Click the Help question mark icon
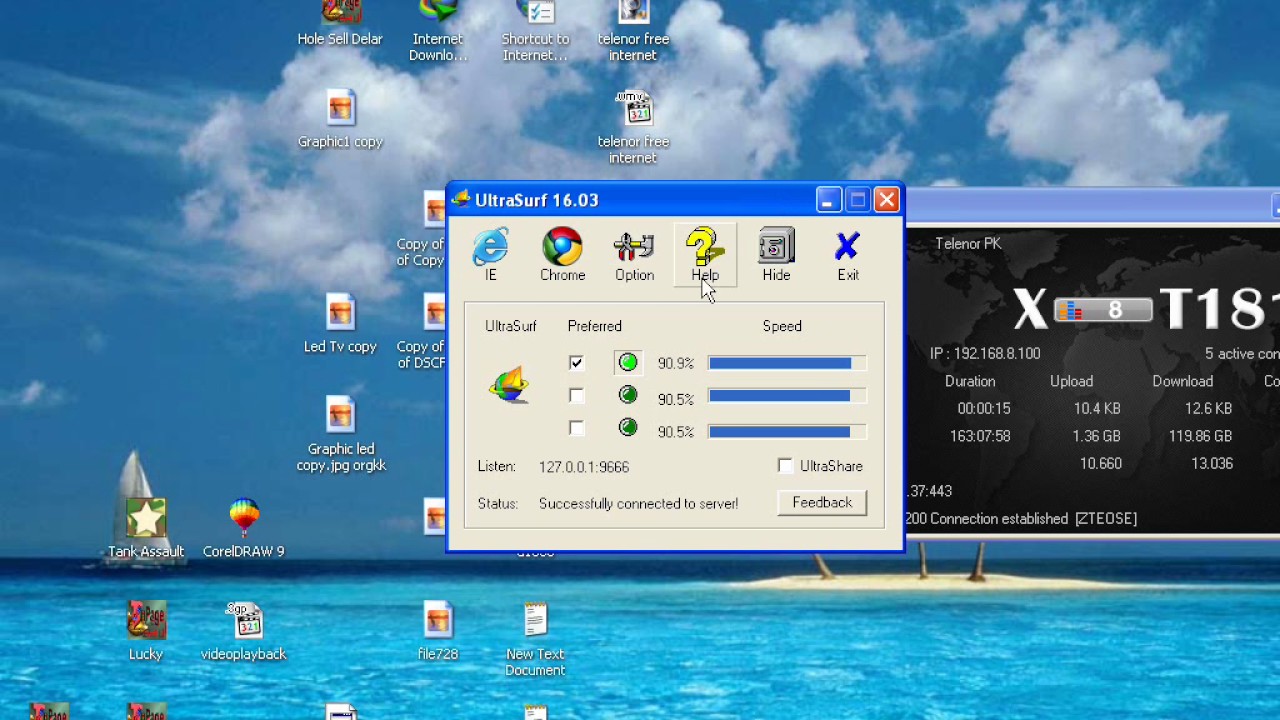 coord(704,246)
